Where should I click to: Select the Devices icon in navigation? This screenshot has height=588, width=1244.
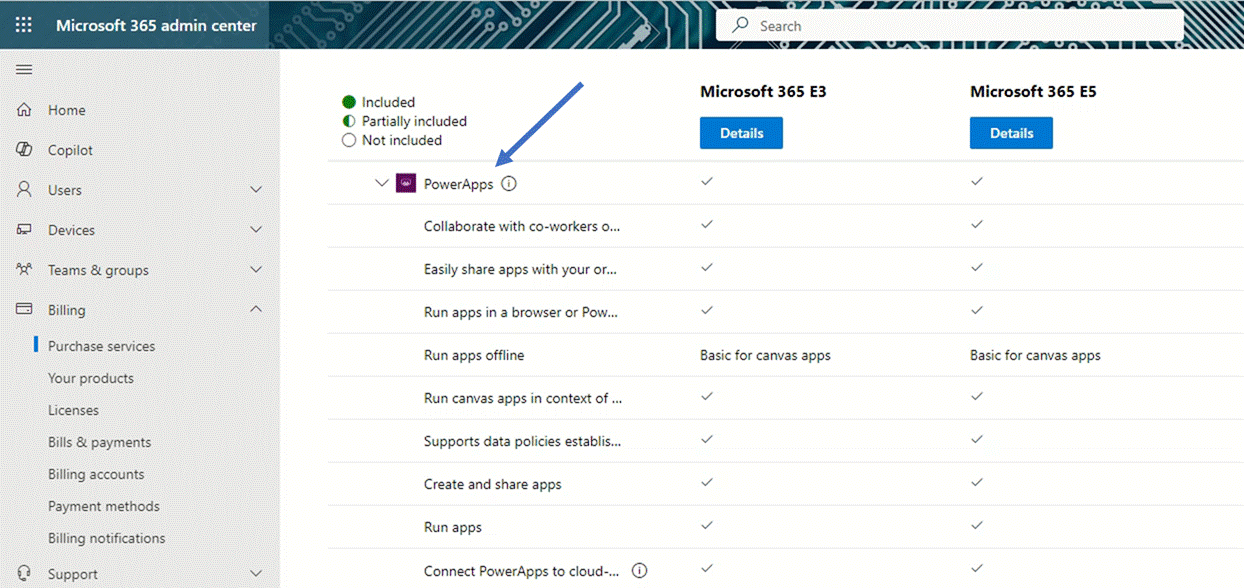coord(24,230)
